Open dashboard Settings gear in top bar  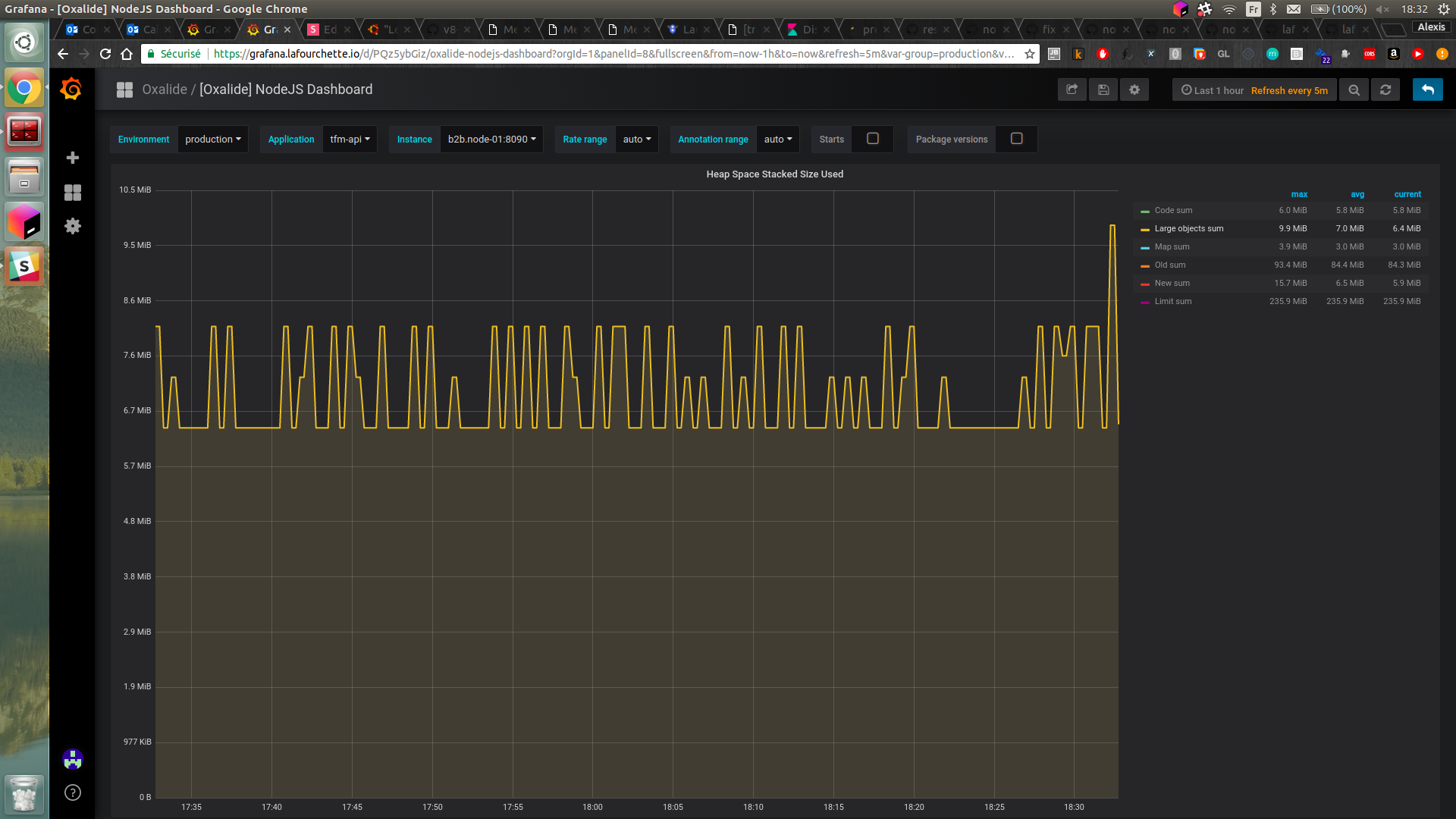tap(1134, 89)
